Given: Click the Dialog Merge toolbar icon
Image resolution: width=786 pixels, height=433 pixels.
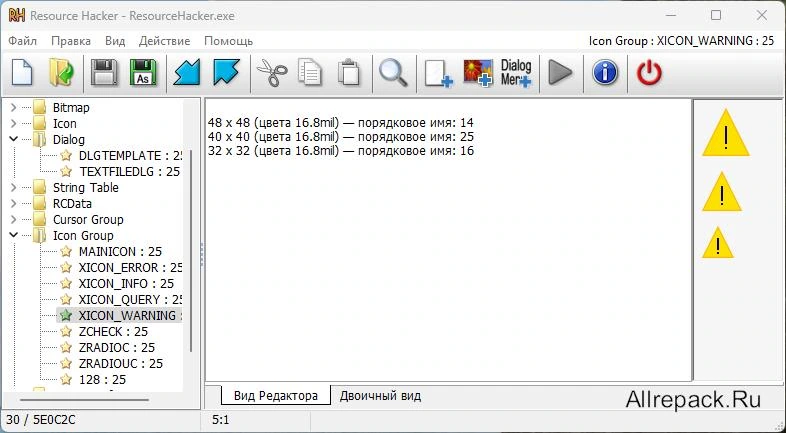Looking at the screenshot, I should tap(516, 73).
